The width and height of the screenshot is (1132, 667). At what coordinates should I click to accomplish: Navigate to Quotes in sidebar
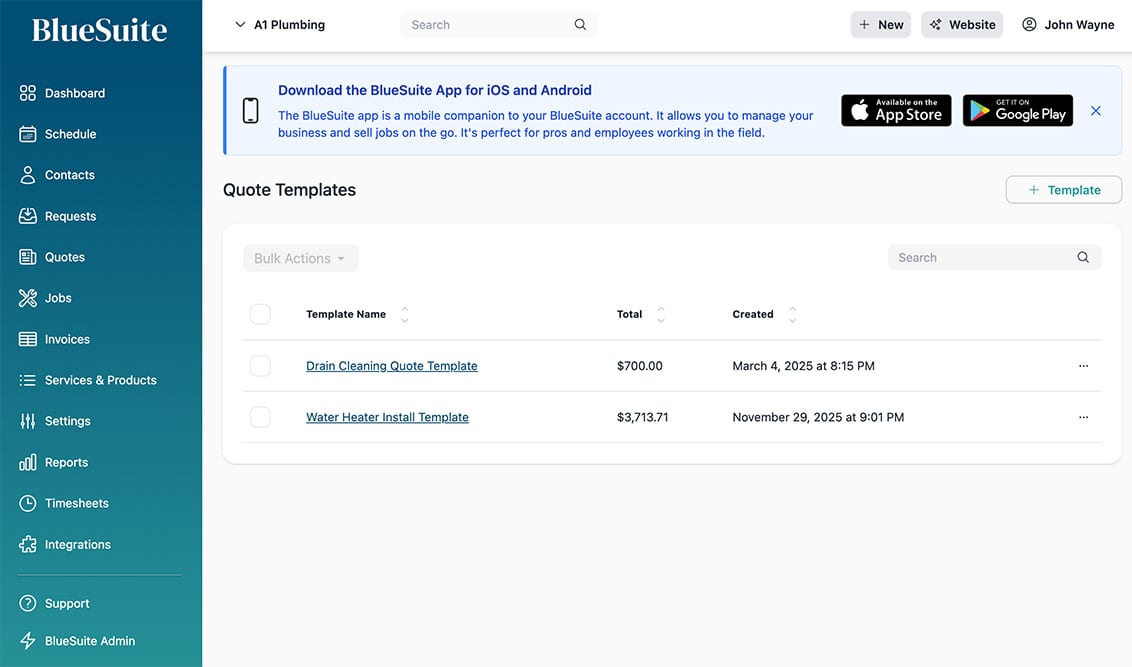tap(64, 257)
